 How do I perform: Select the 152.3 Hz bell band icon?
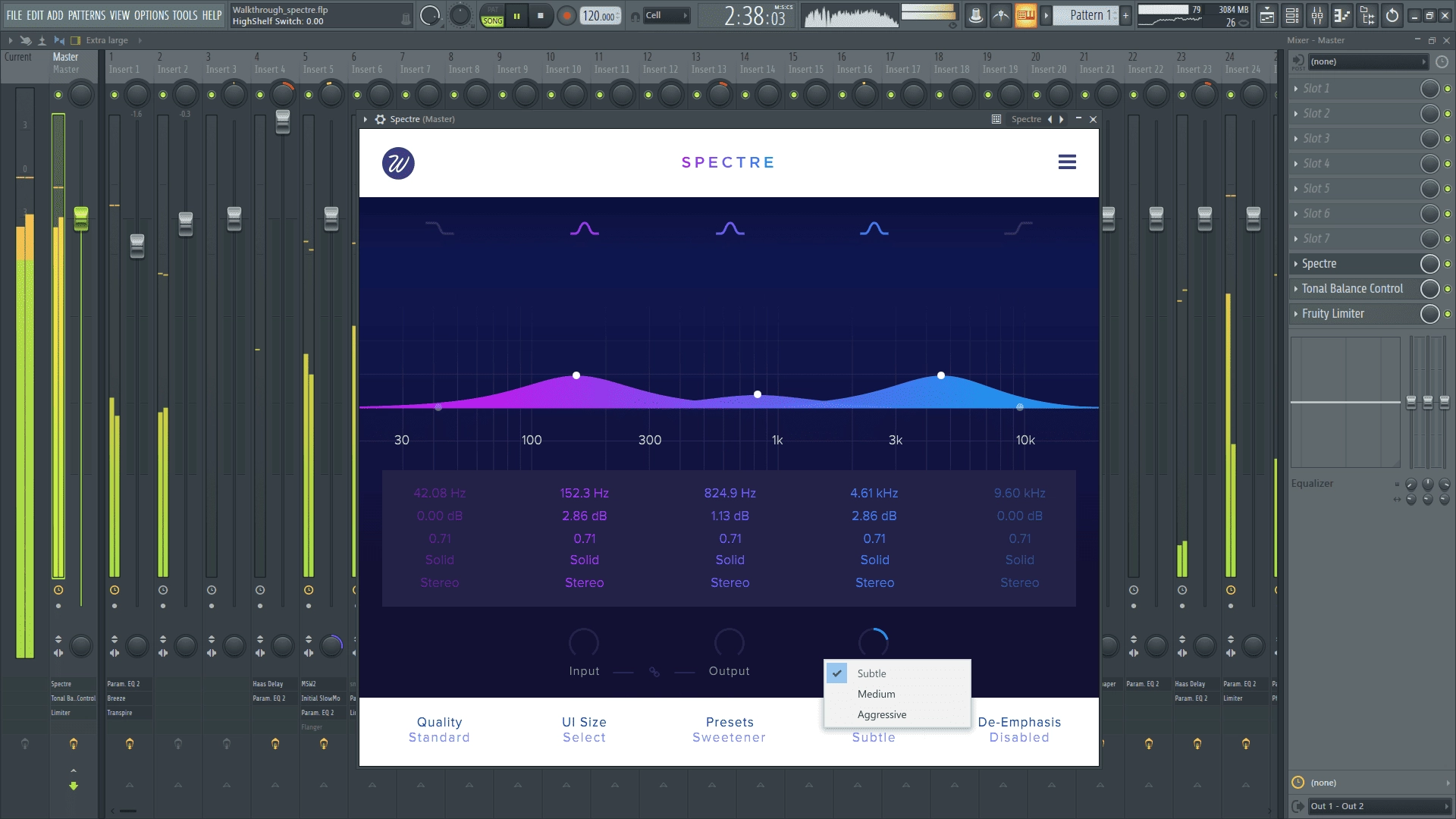tap(585, 228)
